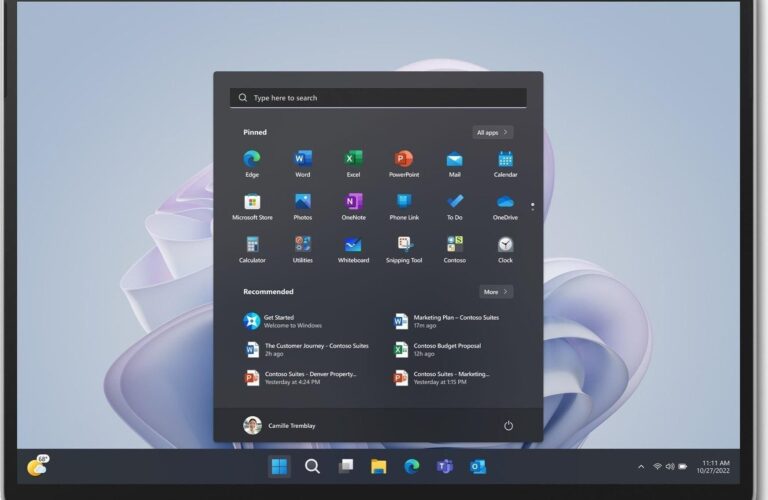Screen dimensions: 768x500
Task: Launch the Clock app
Action: pyautogui.click(x=505, y=249)
